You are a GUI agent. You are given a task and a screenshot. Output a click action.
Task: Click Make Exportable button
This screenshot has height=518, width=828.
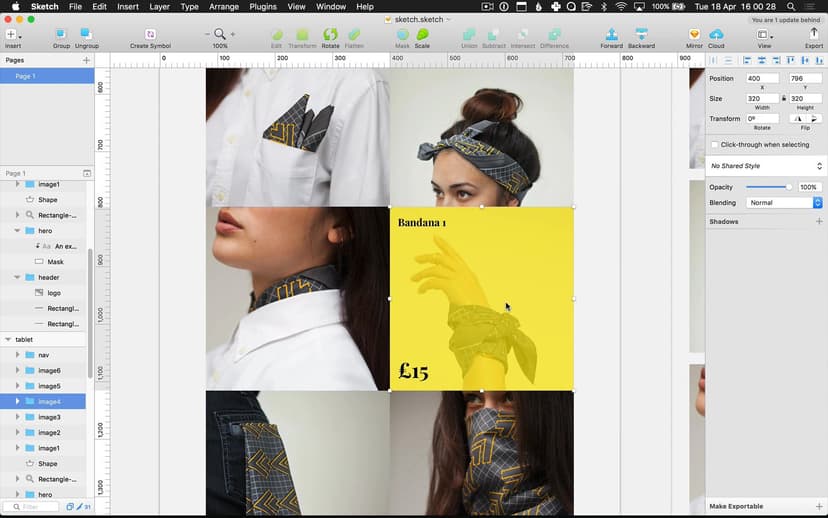(737, 506)
